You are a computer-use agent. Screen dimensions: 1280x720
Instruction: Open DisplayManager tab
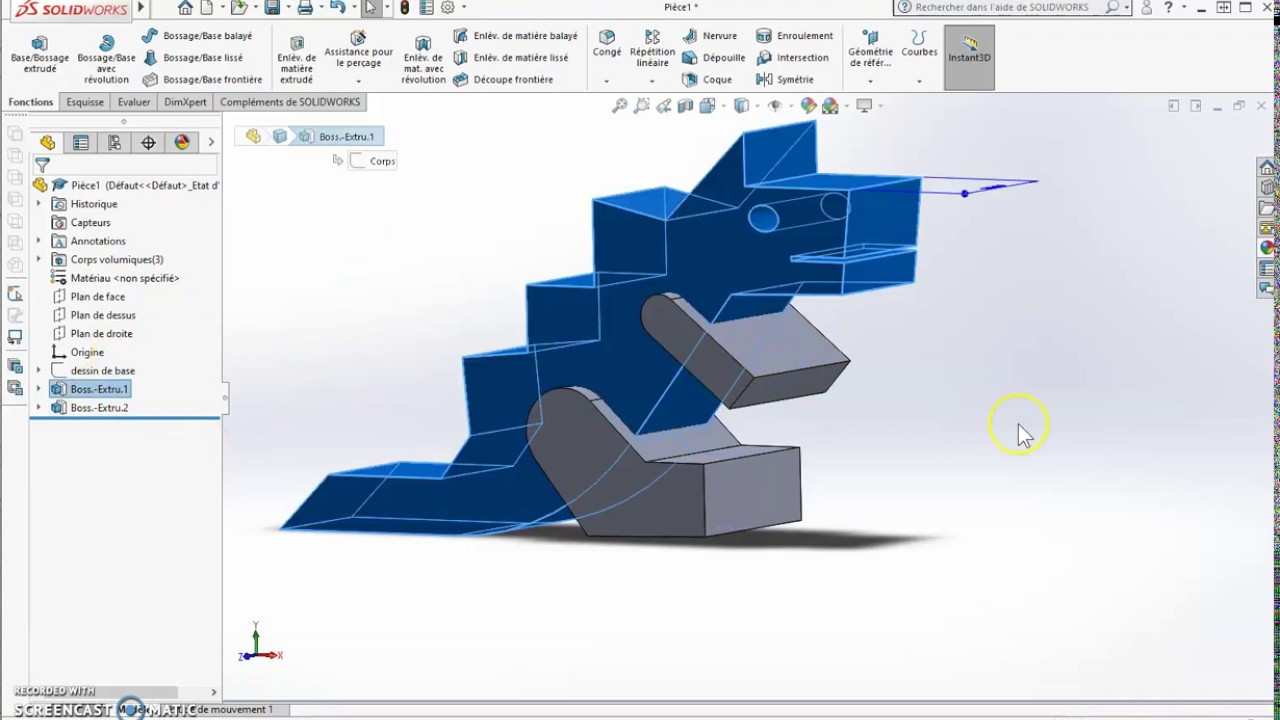[182, 143]
